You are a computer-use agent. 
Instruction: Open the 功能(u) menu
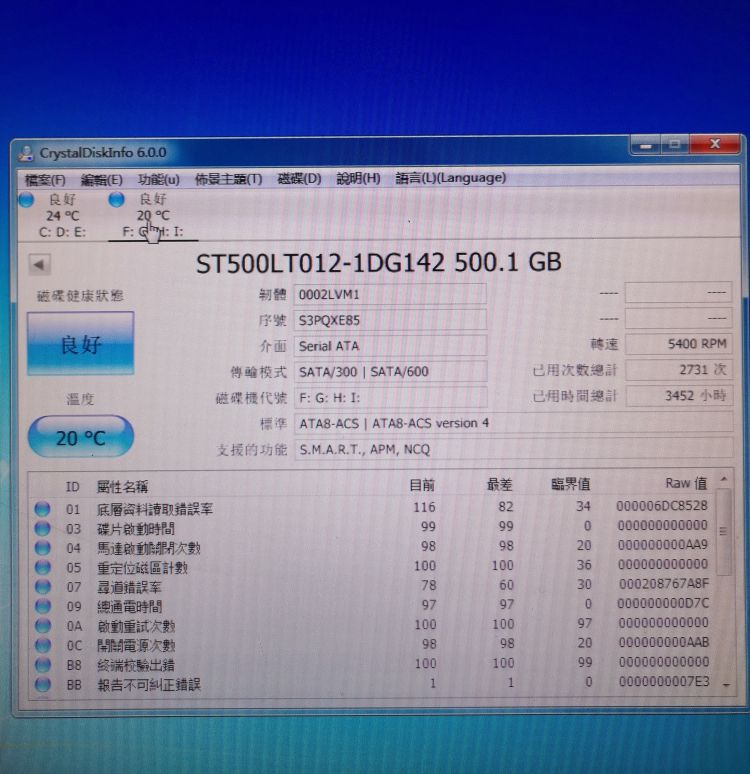point(158,179)
